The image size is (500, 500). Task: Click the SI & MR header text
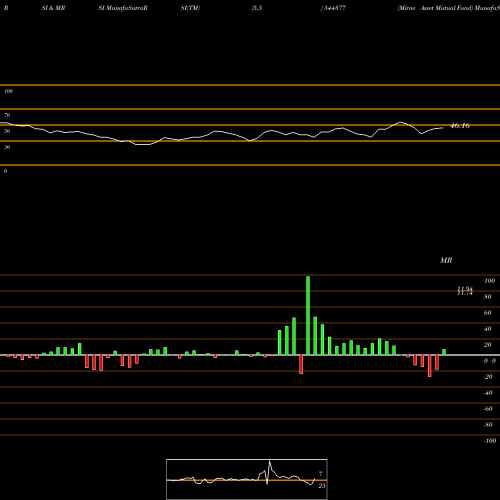click(x=53, y=8)
